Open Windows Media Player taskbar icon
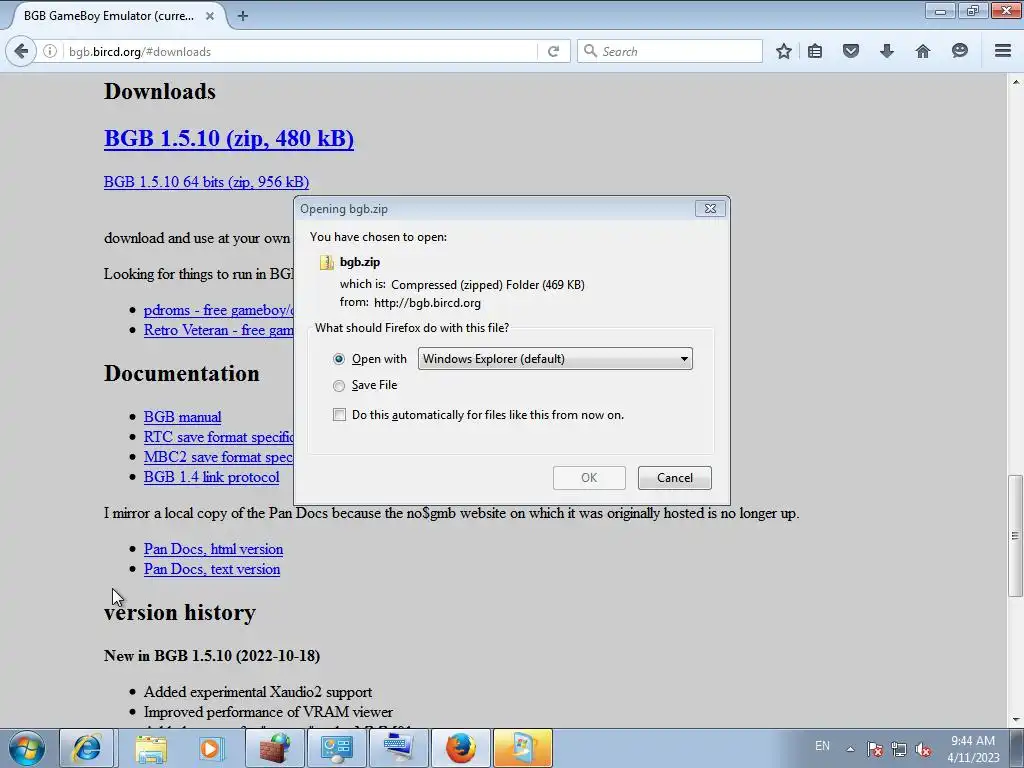The height and width of the screenshot is (768, 1024). tap(212, 748)
